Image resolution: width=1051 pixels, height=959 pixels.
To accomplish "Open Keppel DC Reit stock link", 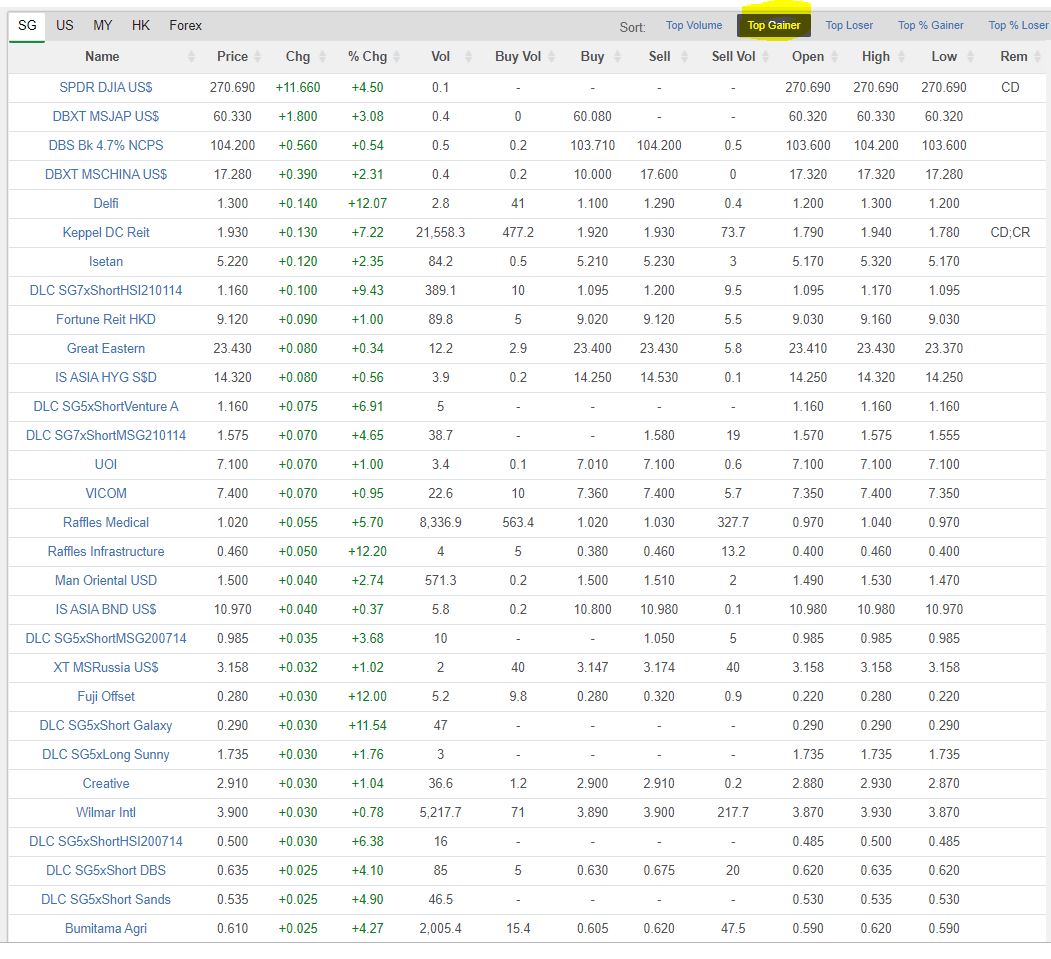I will 106,233.
